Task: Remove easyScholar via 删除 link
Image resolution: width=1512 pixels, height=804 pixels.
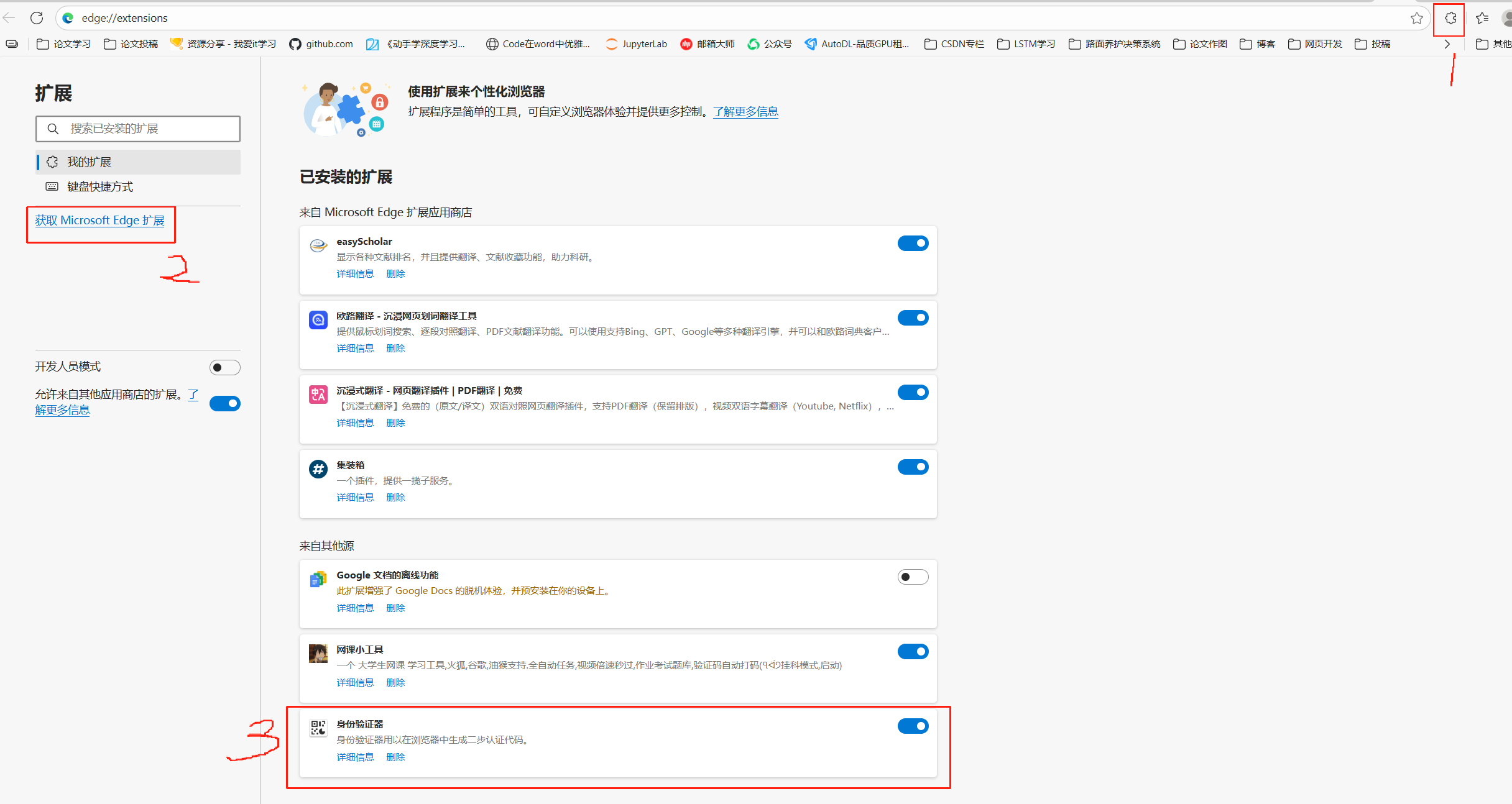Action: point(395,274)
